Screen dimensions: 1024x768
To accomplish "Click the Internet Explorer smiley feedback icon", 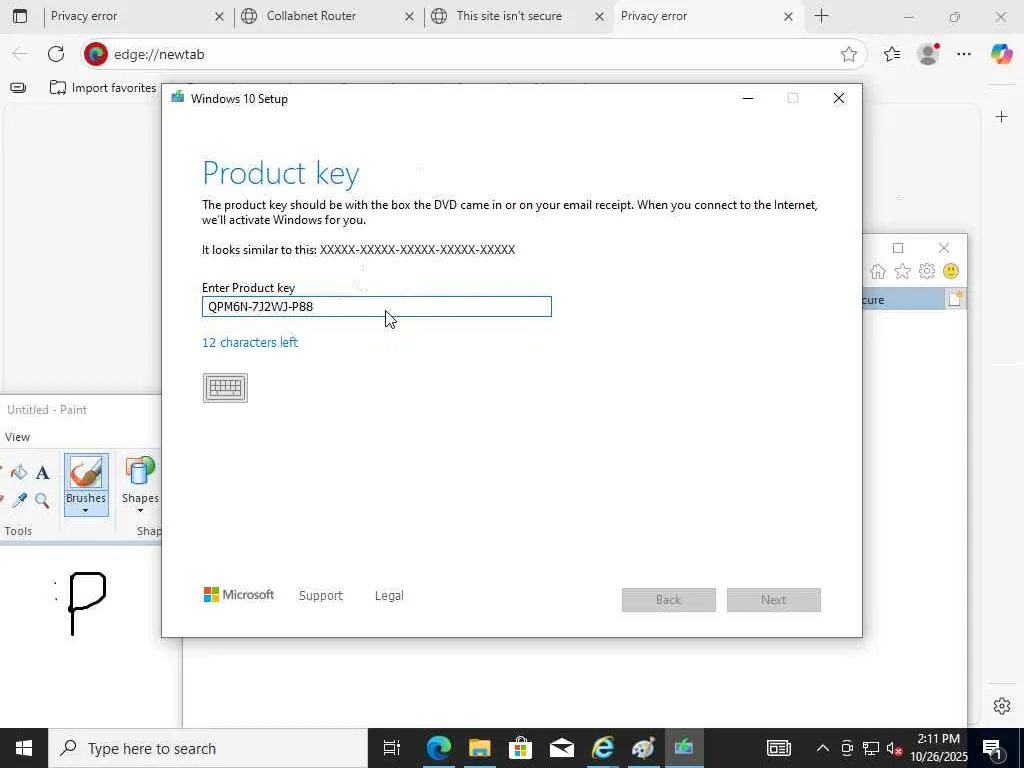I will (x=951, y=271).
